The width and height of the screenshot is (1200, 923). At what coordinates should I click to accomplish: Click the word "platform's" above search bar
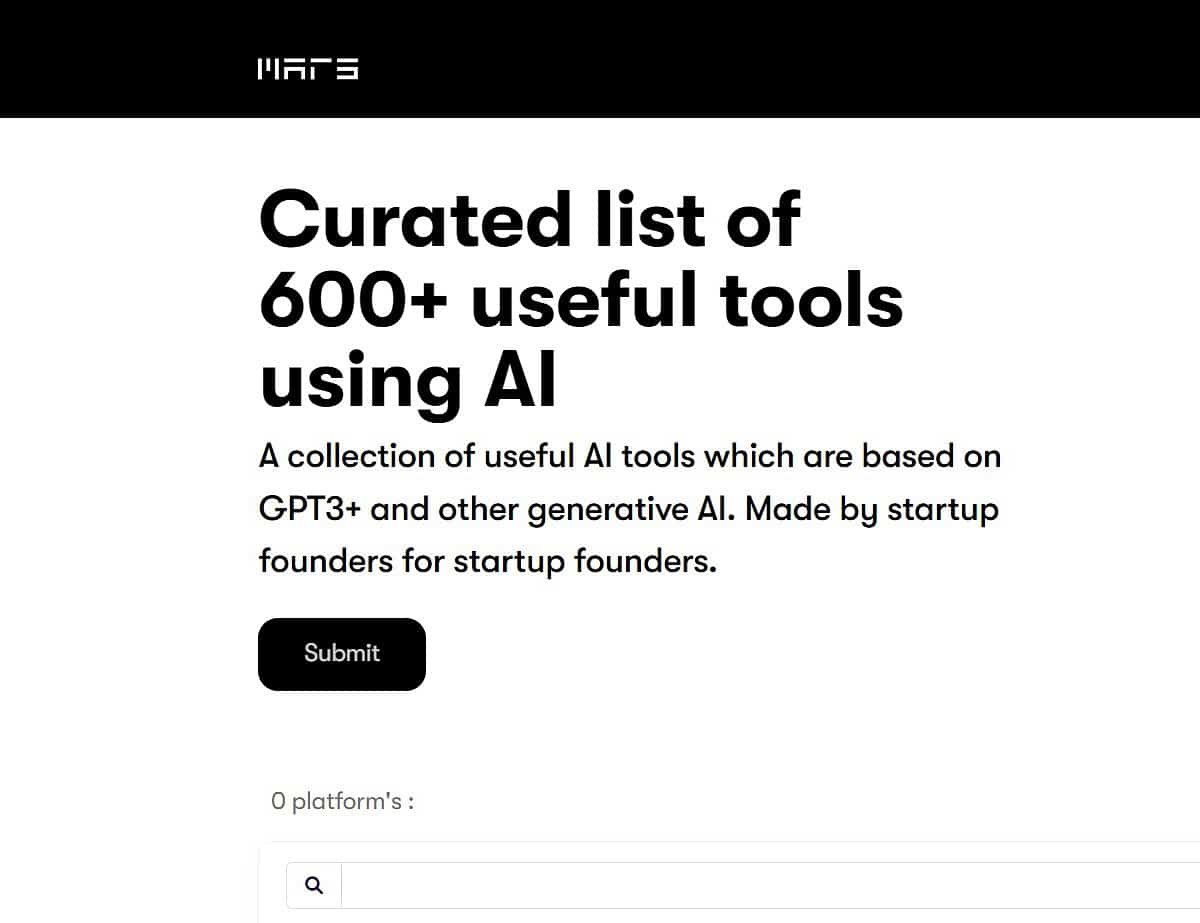[x=348, y=801]
